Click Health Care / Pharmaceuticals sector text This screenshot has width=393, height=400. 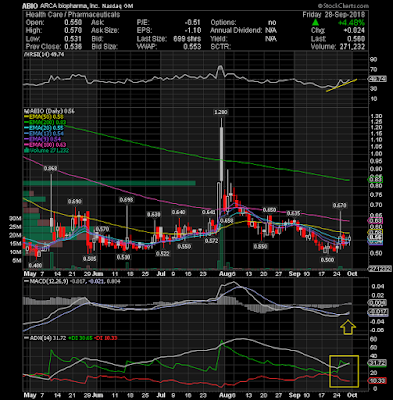point(73,15)
